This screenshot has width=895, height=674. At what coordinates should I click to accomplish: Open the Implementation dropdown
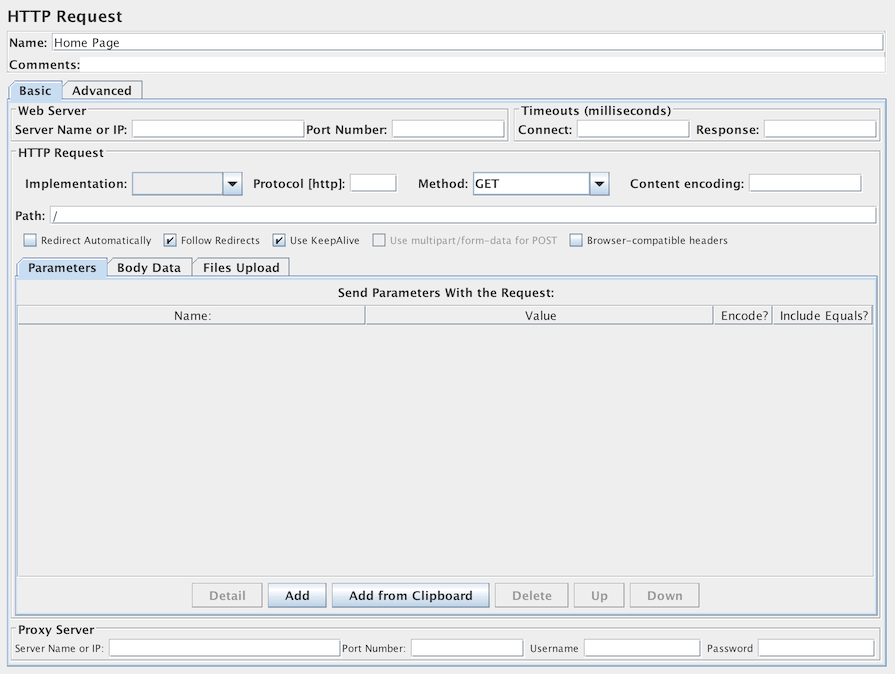(187, 184)
